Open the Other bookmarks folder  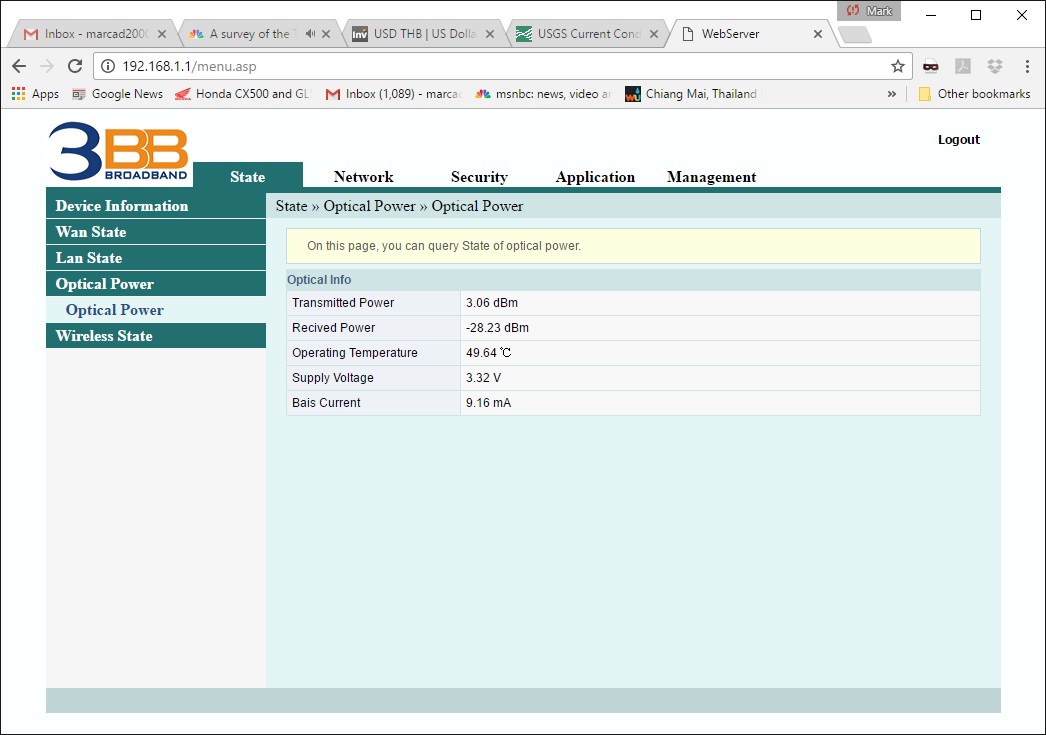(974, 94)
